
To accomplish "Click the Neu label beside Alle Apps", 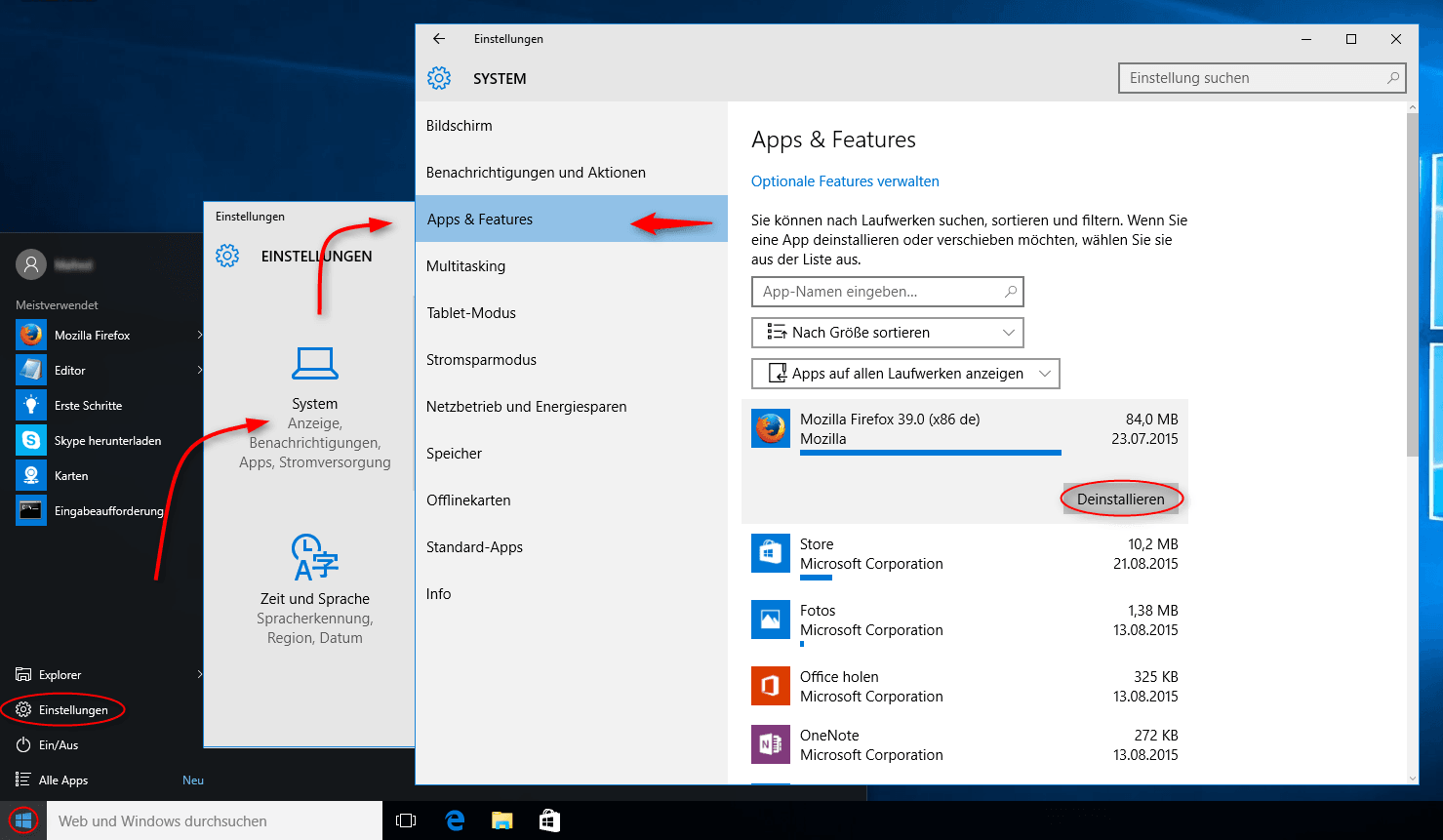I will [x=193, y=780].
